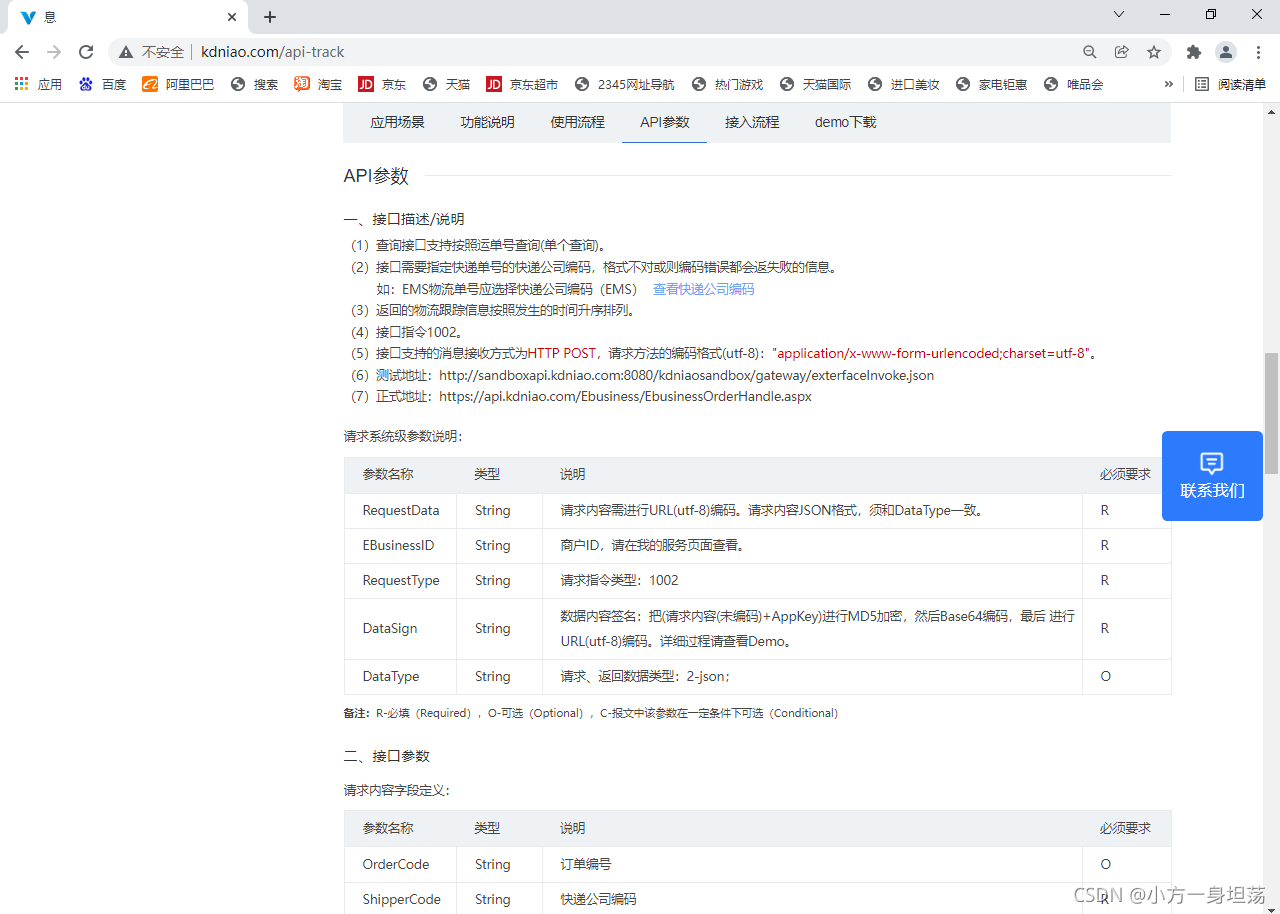
Task: Open the 阅读清单 reading list
Action: (1231, 85)
